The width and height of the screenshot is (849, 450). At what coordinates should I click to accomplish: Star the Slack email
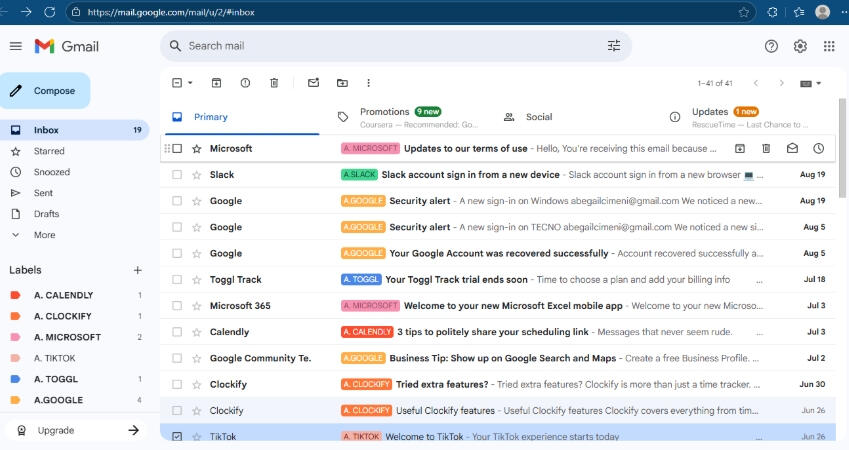tap(197, 175)
